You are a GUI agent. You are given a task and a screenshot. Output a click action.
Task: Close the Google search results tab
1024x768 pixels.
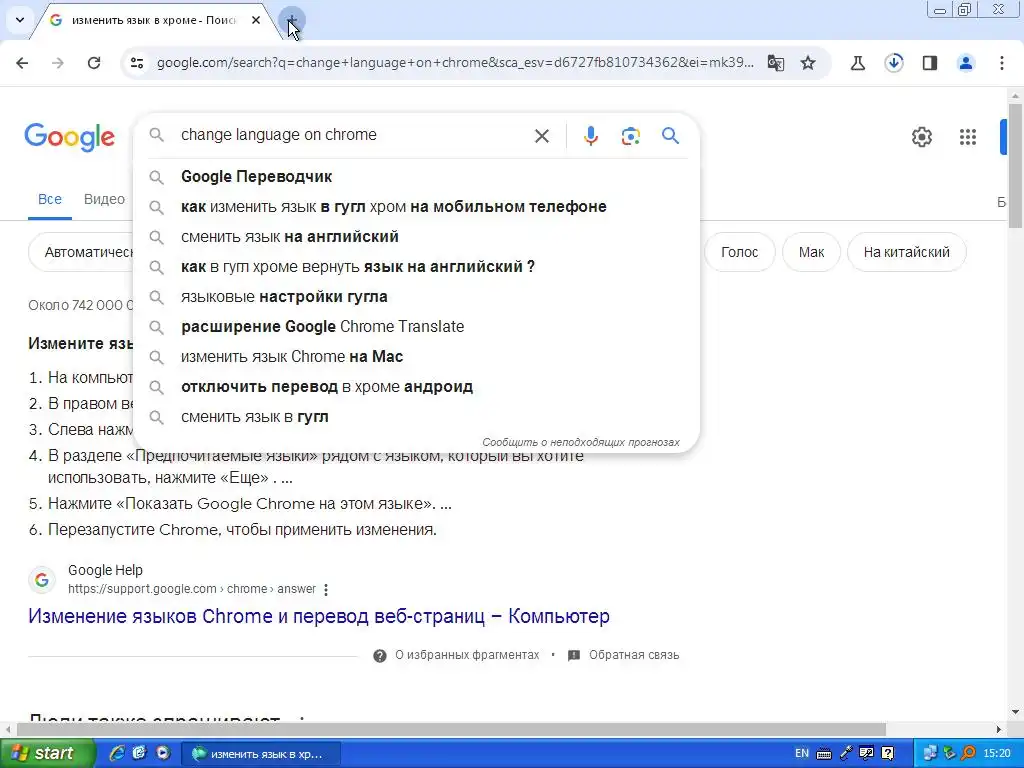tap(256, 20)
